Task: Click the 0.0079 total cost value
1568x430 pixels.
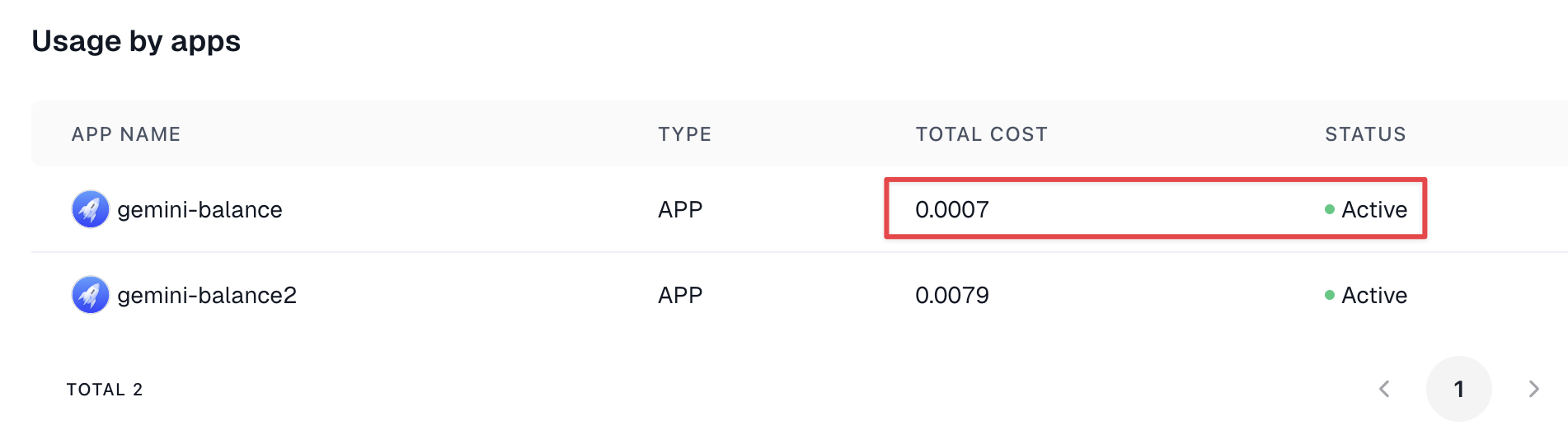Action: point(952,296)
